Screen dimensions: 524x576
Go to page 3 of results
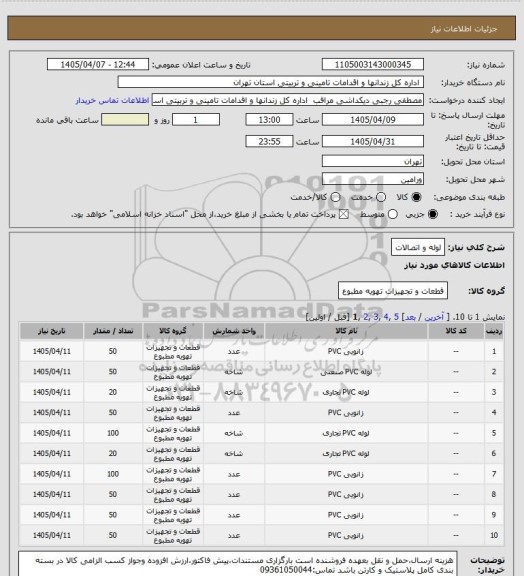pos(376,317)
